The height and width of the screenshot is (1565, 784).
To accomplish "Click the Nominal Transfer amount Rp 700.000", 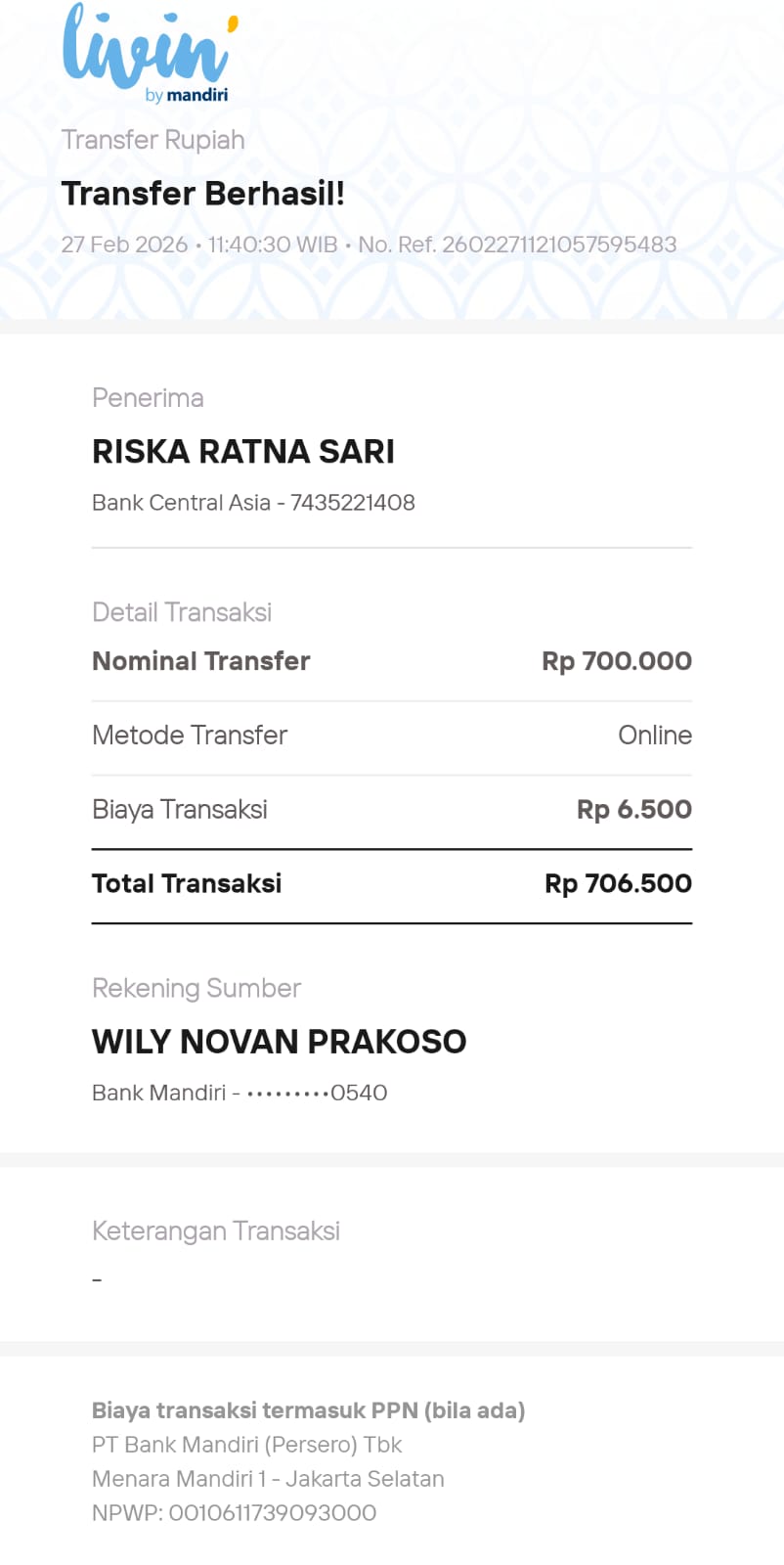I will [x=616, y=661].
